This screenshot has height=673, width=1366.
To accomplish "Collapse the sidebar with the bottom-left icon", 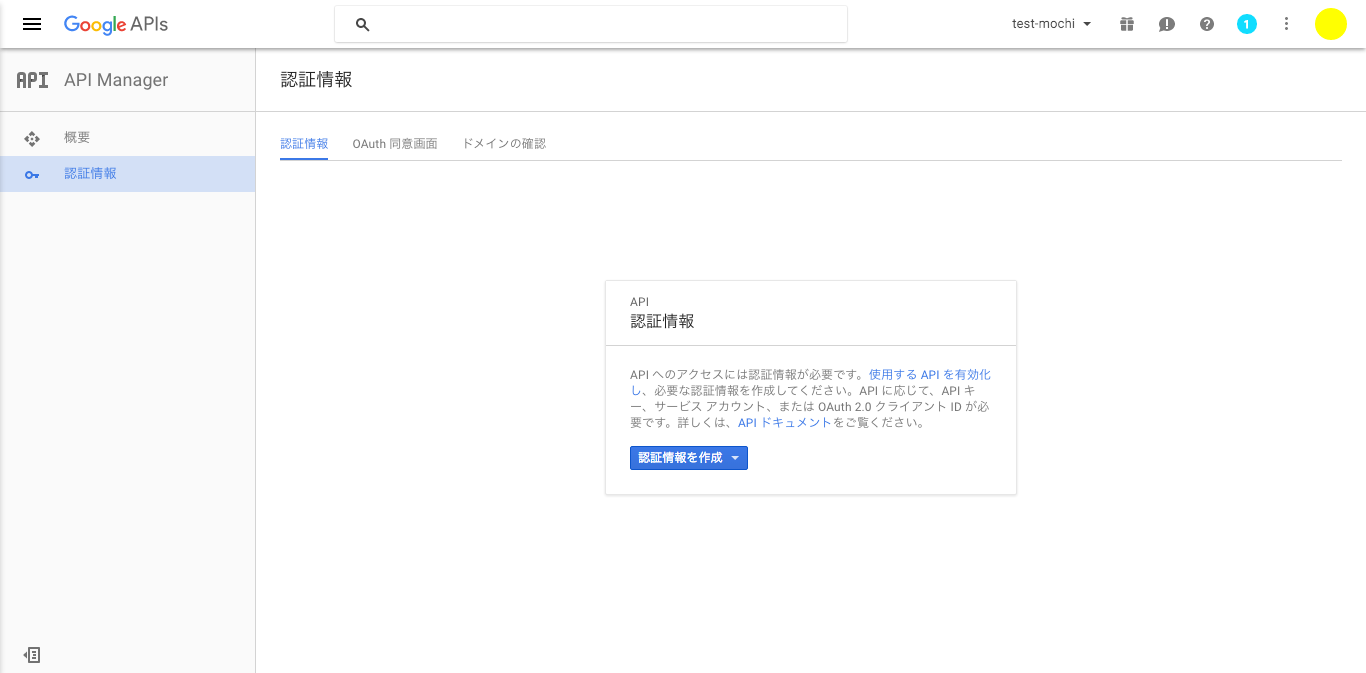I will click(x=31, y=654).
